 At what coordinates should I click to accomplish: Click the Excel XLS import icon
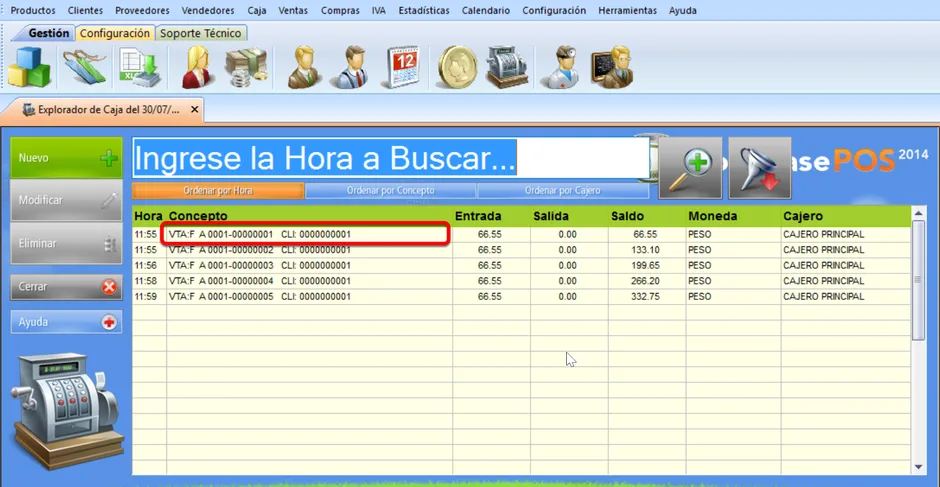coord(140,68)
